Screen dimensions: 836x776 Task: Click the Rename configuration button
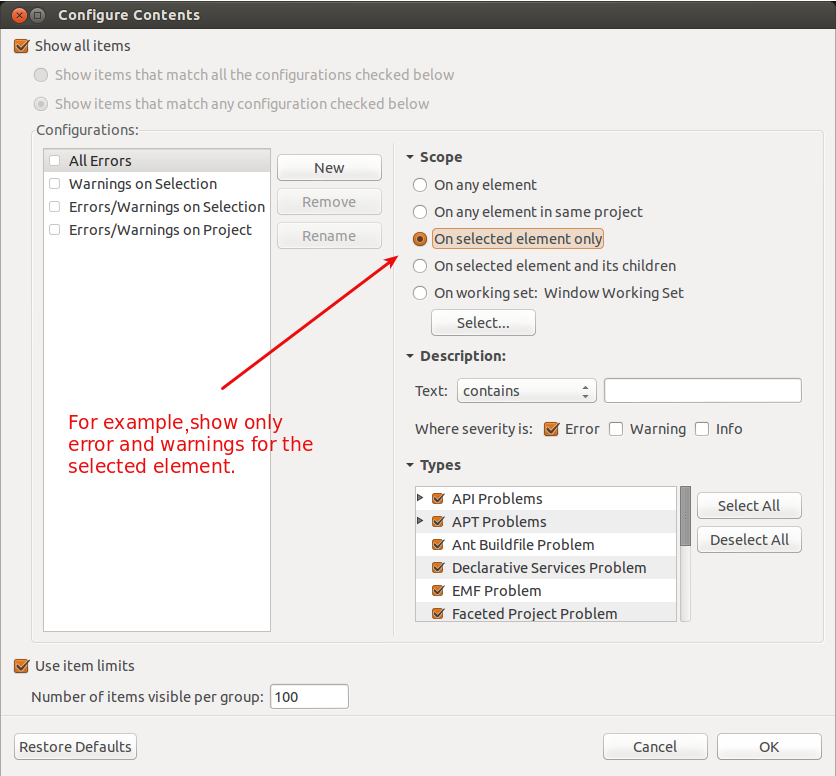(329, 236)
